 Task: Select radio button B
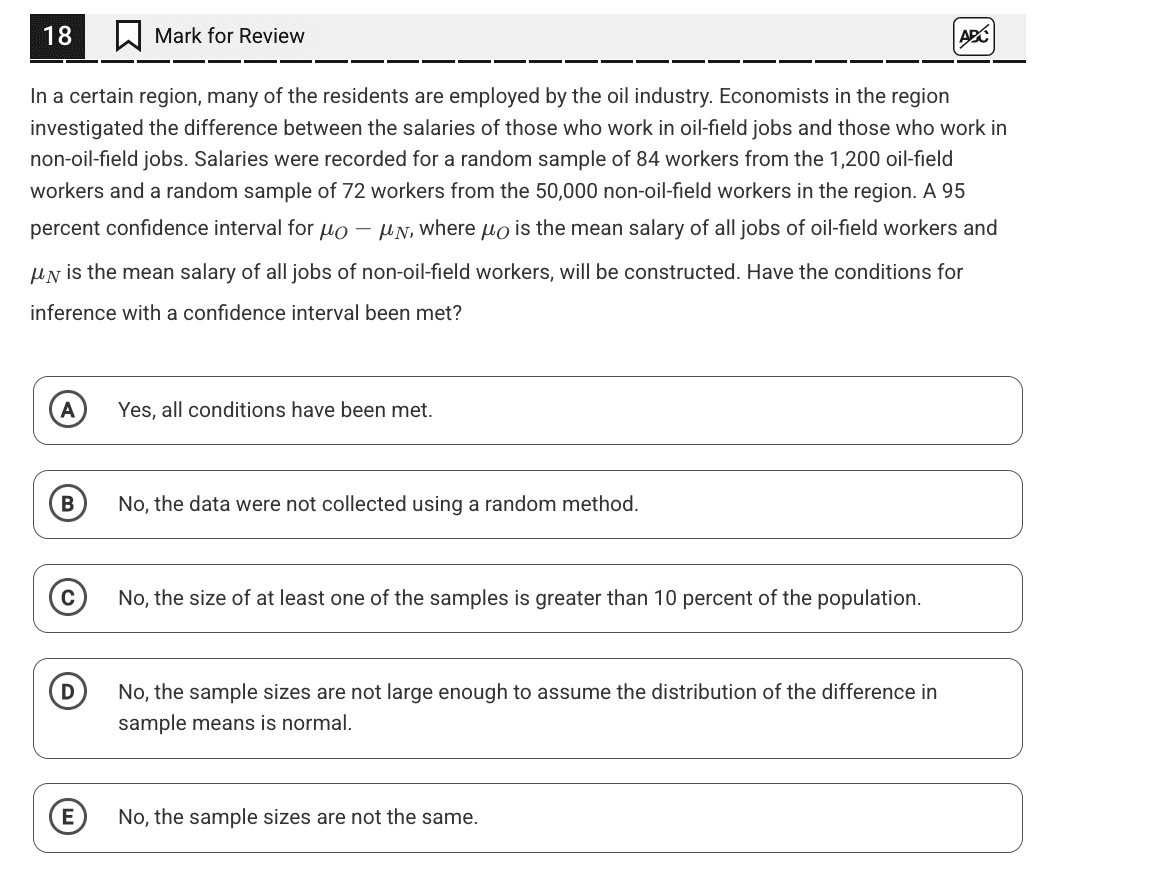click(x=68, y=504)
